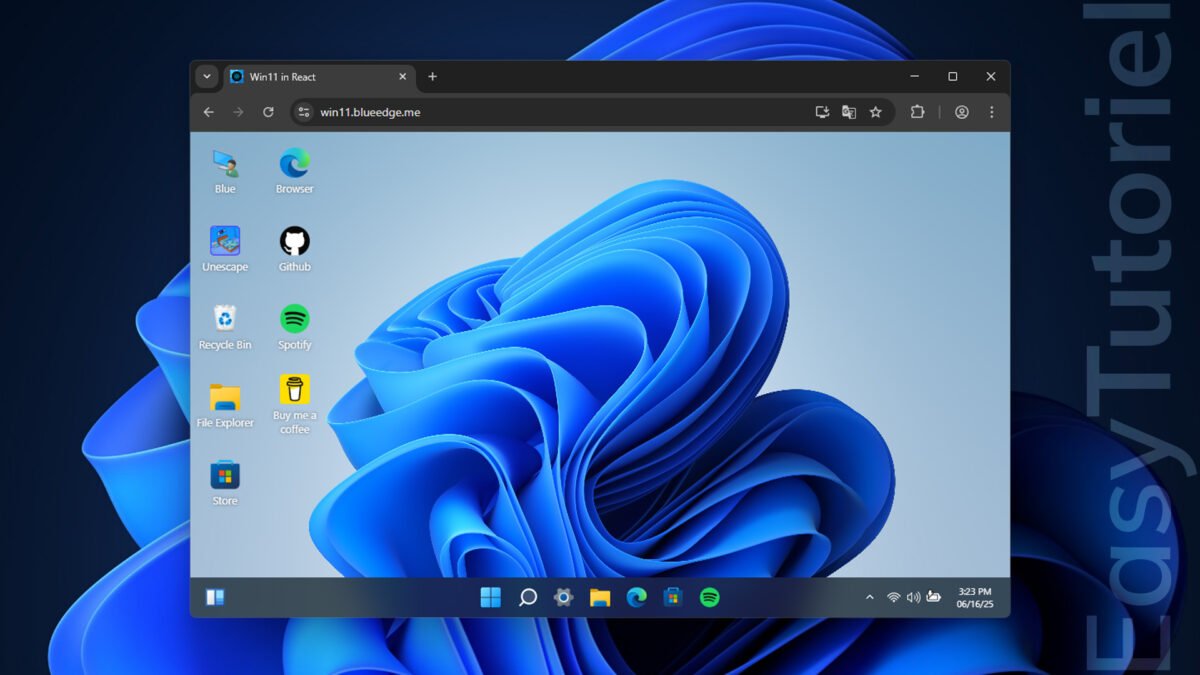Screen dimensions: 1200x675
Task: Open the Chrome profile icon
Action: pyautogui.click(x=962, y=112)
